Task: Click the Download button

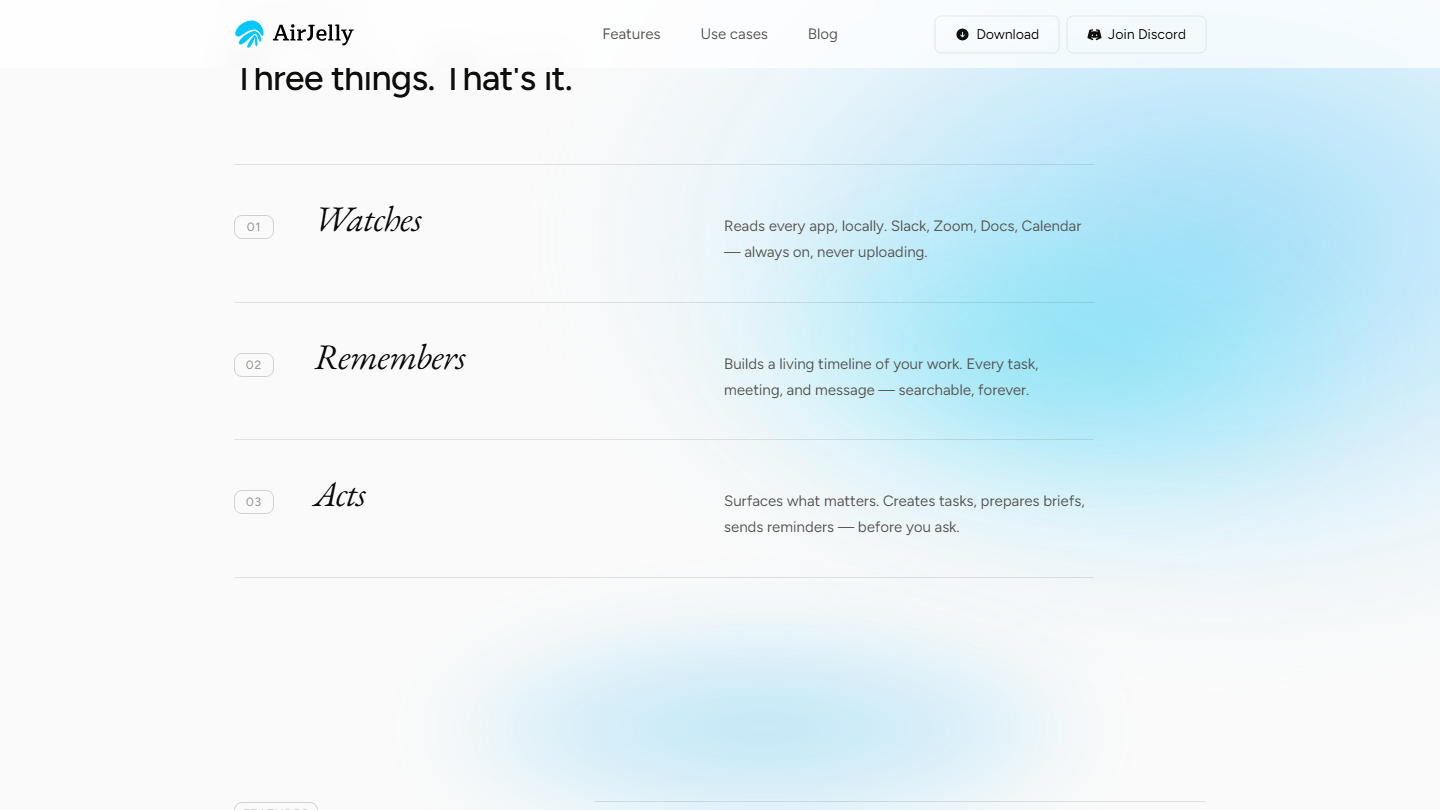Action: click(x=997, y=34)
